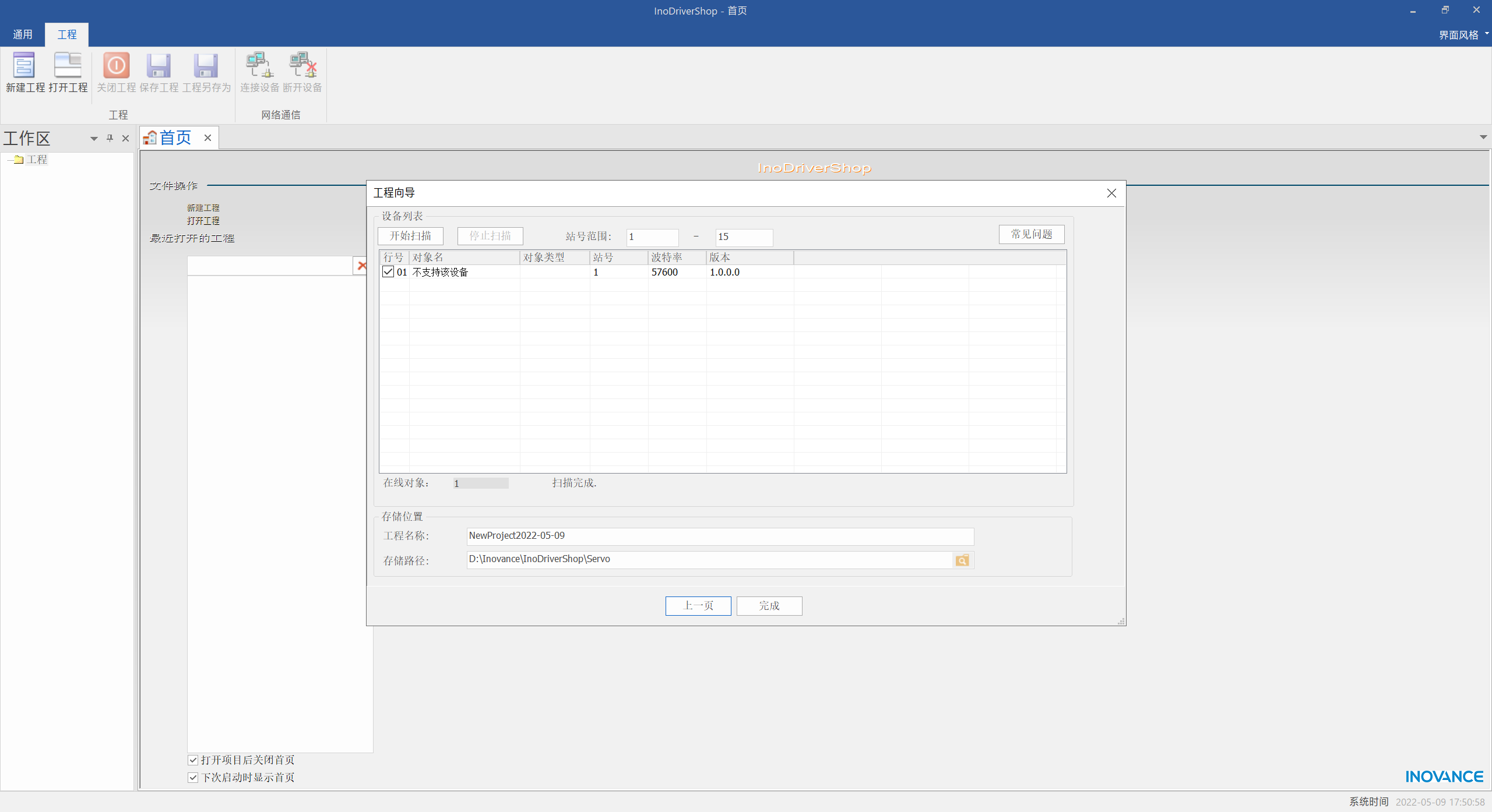Expand the document tab list arrow

[x=1483, y=137]
